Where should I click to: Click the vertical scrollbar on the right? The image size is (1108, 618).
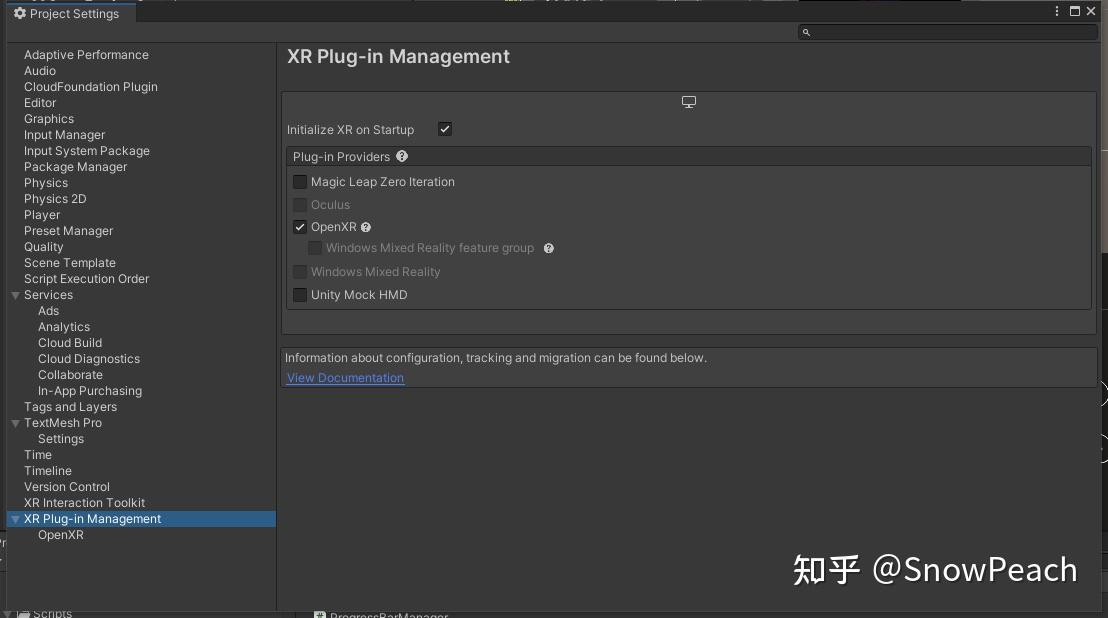coord(1102,200)
